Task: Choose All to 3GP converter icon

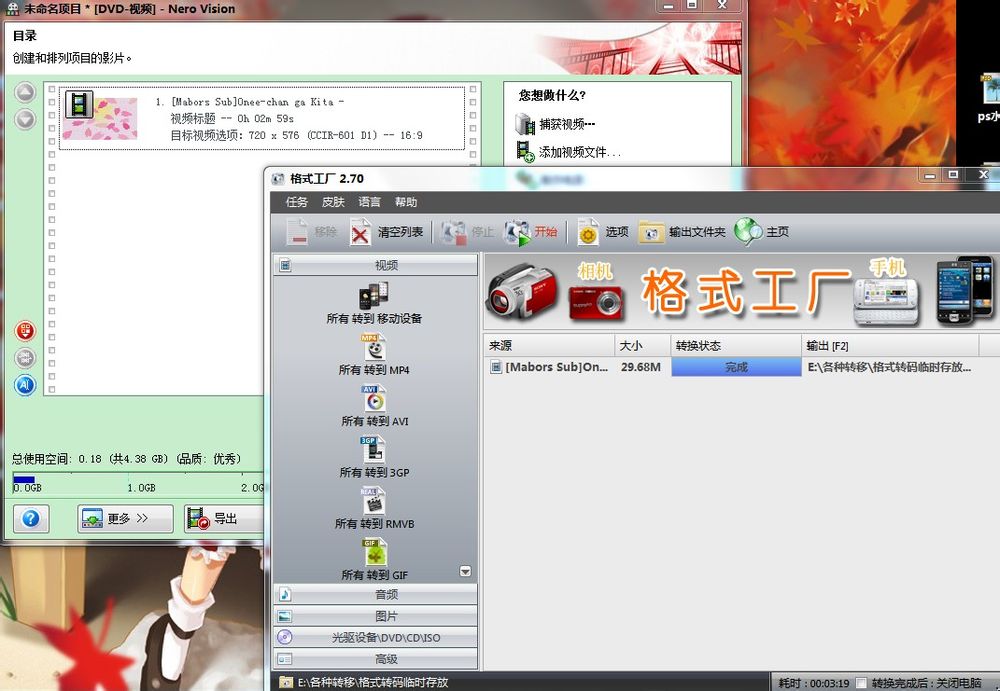Action: pyautogui.click(x=374, y=450)
